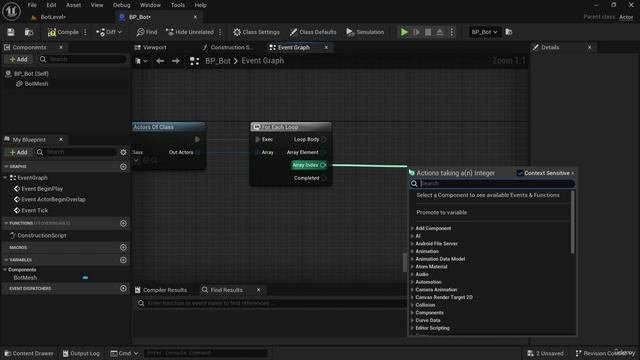Image resolution: width=640 pixels, height=360 pixels.
Task: Expand the Animation category in action list
Action: [x=412, y=251]
